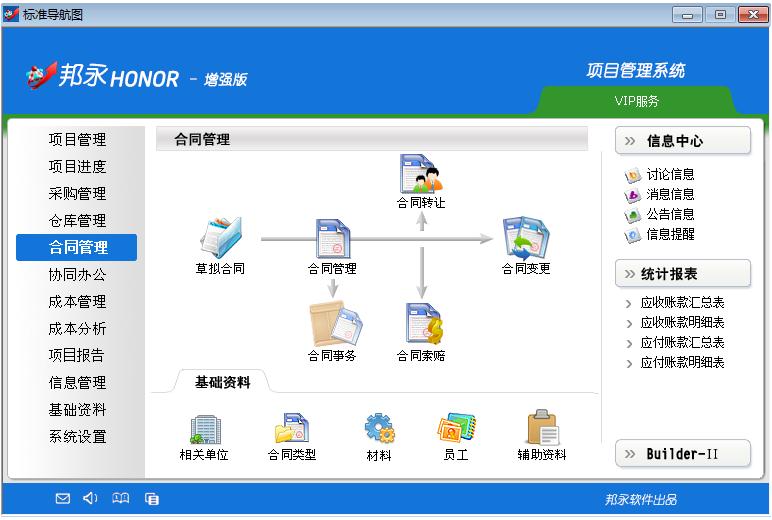Open the 合同索赔 contract claim icon
The width and height of the screenshot is (772, 520).
[x=421, y=325]
